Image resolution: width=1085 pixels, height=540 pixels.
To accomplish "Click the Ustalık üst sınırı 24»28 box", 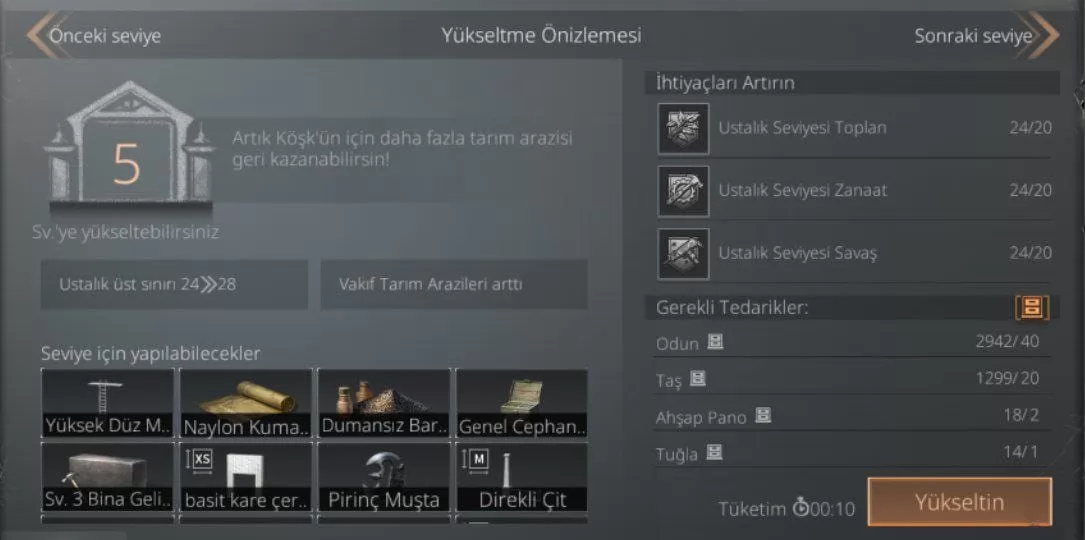I will pos(174,285).
